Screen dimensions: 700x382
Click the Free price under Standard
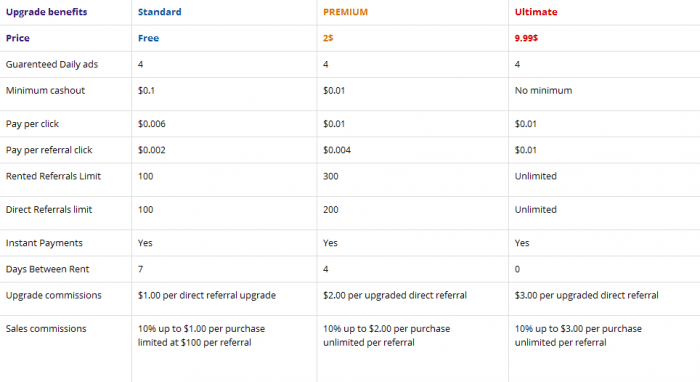pyautogui.click(x=148, y=38)
